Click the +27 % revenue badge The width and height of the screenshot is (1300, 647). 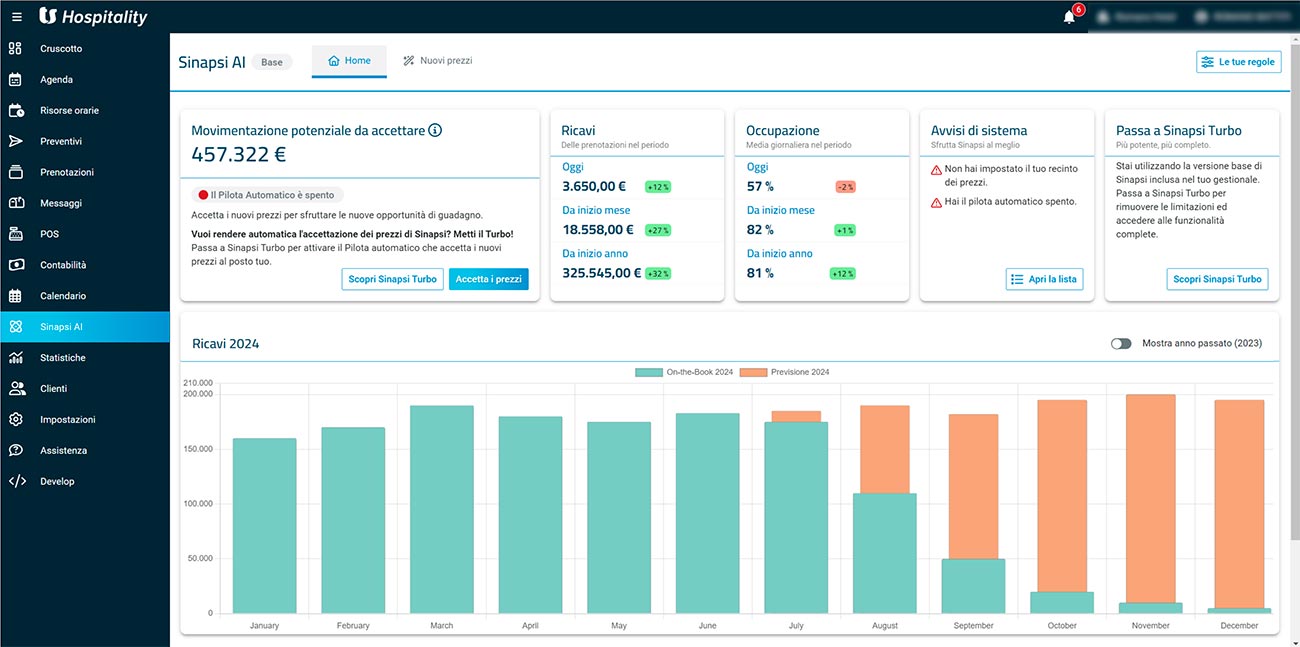(x=656, y=230)
